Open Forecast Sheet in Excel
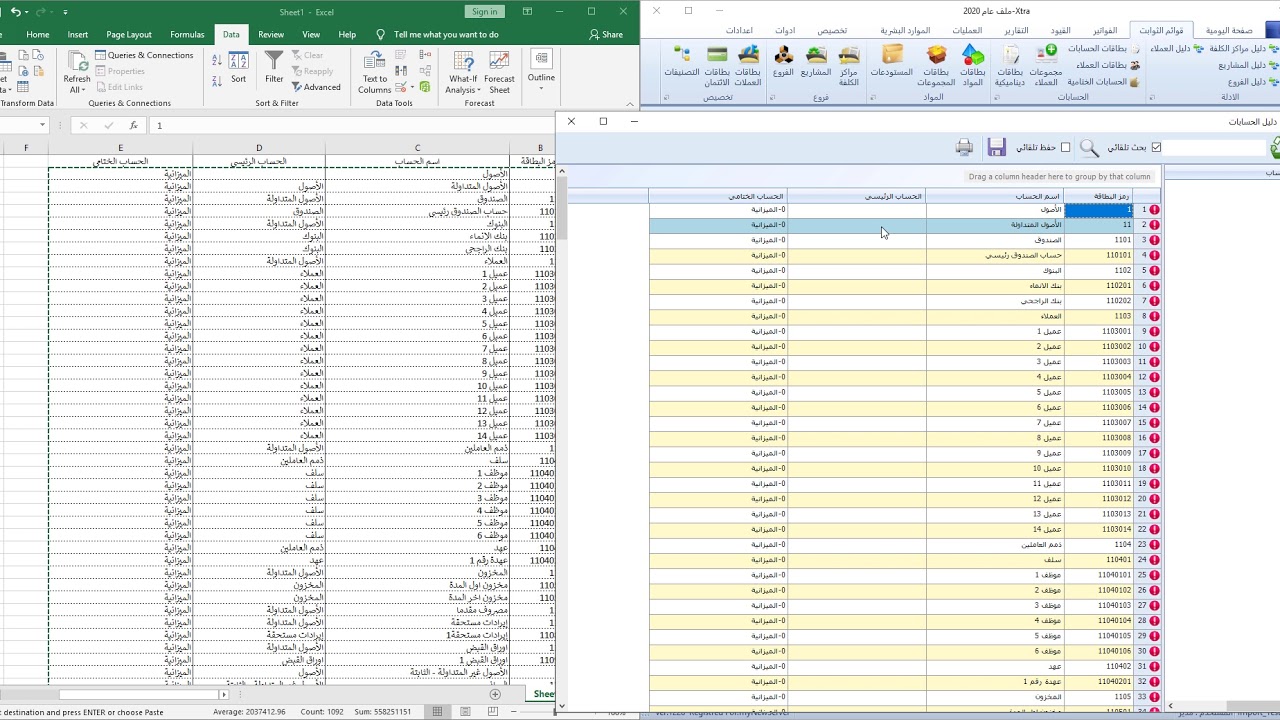The width and height of the screenshot is (1280, 720). (499, 72)
